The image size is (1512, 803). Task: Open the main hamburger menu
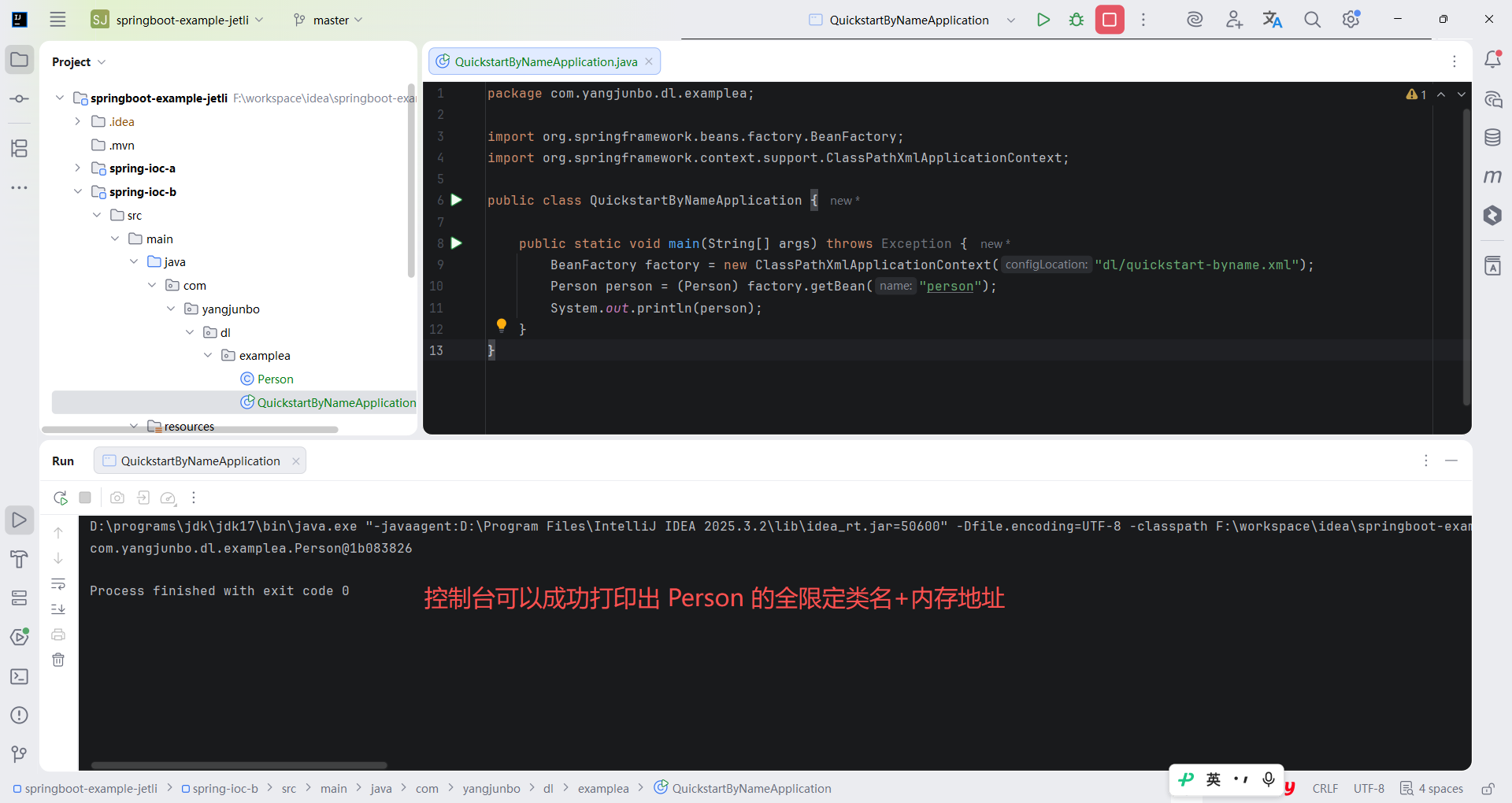point(57,20)
